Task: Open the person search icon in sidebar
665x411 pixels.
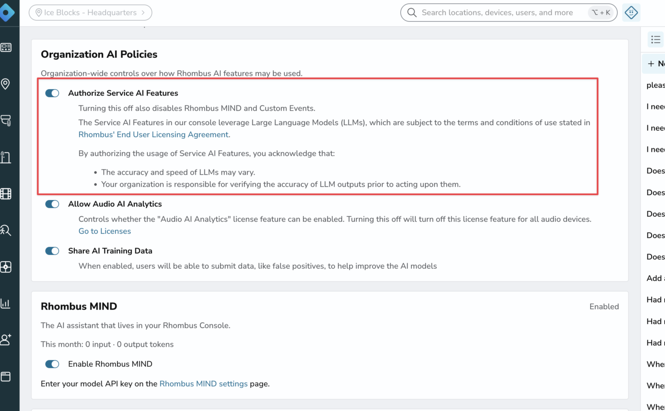Action: pos(6,230)
